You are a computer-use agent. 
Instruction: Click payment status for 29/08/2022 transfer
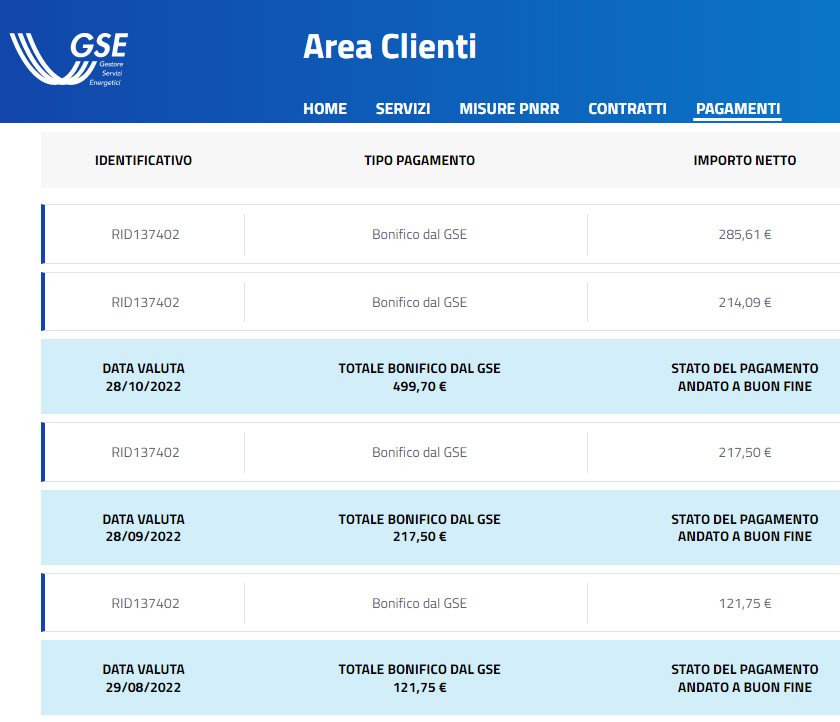[x=745, y=678]
